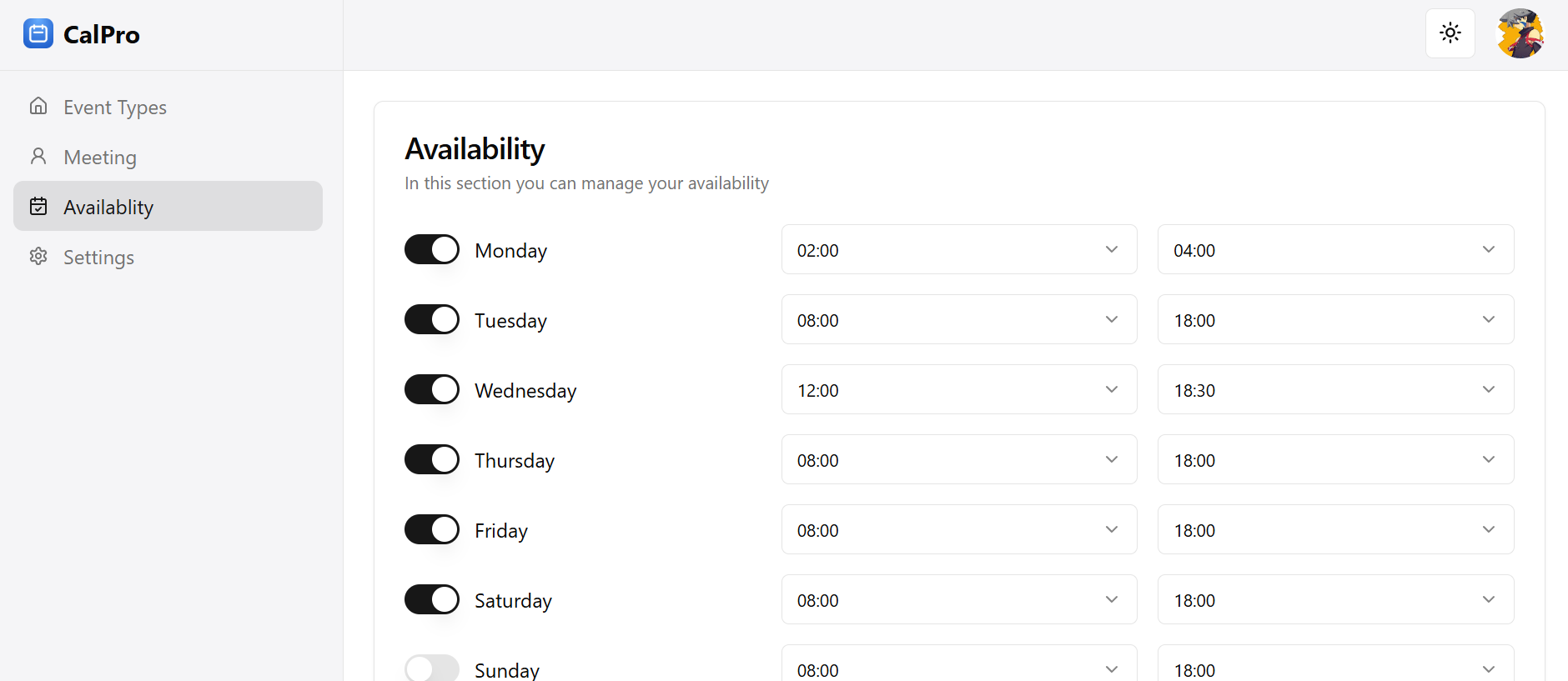Open Monday end time dropdown 04:00
Viewport: 1568px width, 681px height.
1335,249
